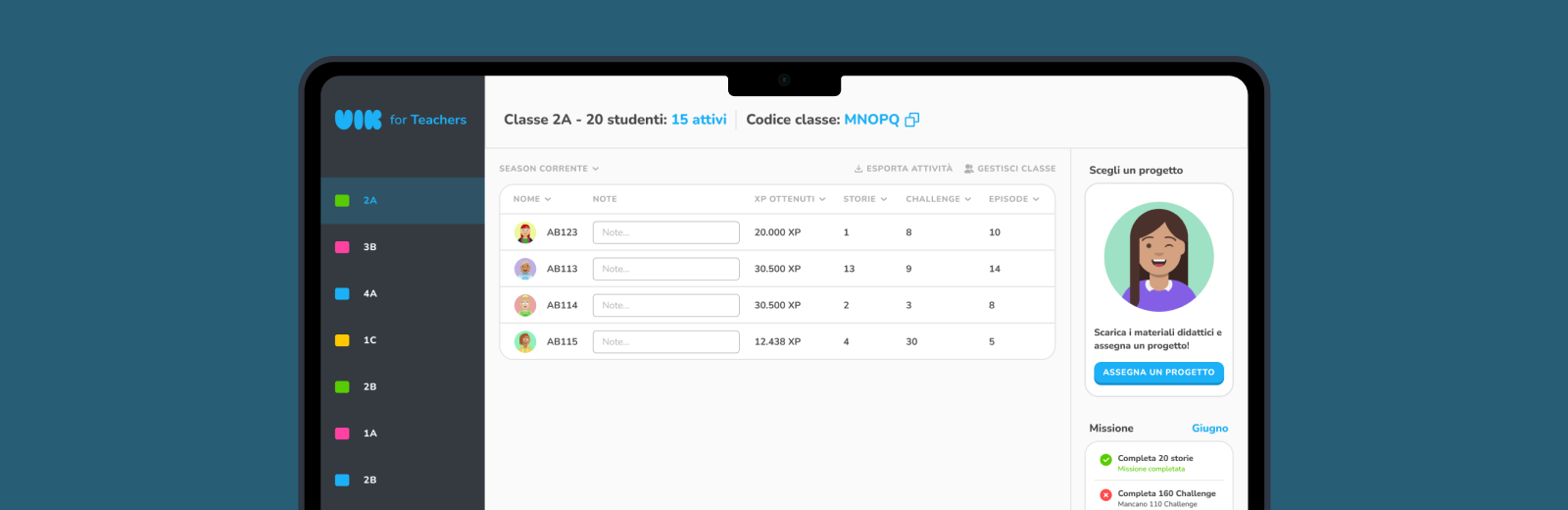The height and width of the screenshot is (510, 1568).
Task: Click green check icon for Completa 20 storie
Action: point(1105,459)
